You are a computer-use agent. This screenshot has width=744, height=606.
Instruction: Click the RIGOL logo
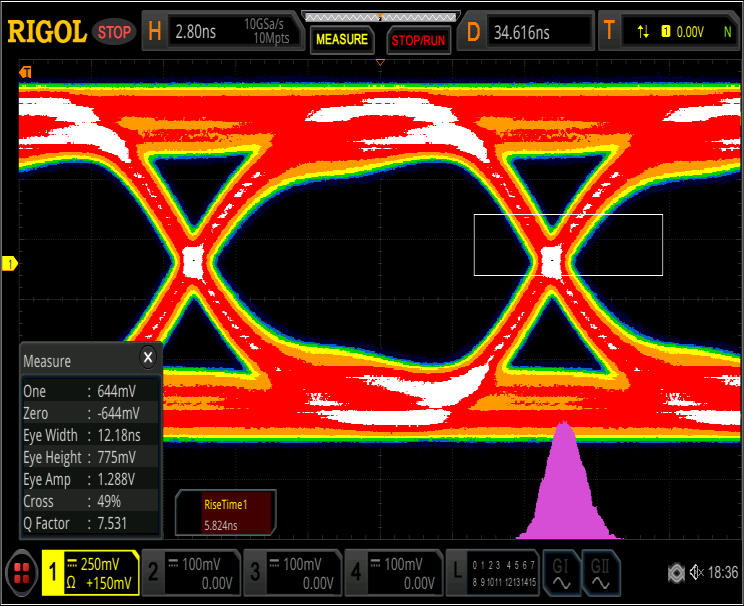click(47, 32)
